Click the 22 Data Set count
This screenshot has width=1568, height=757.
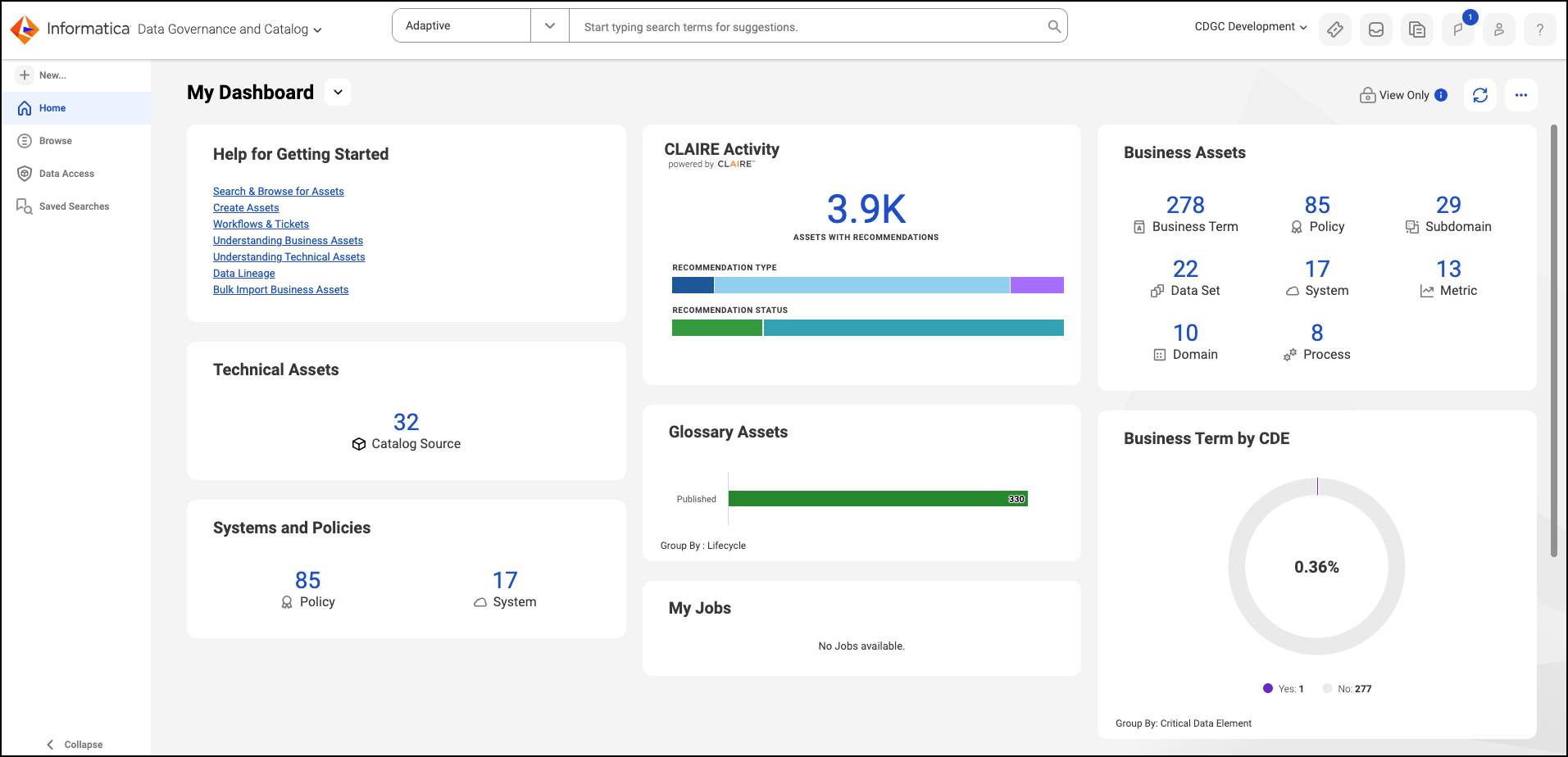pos(1185,269)
